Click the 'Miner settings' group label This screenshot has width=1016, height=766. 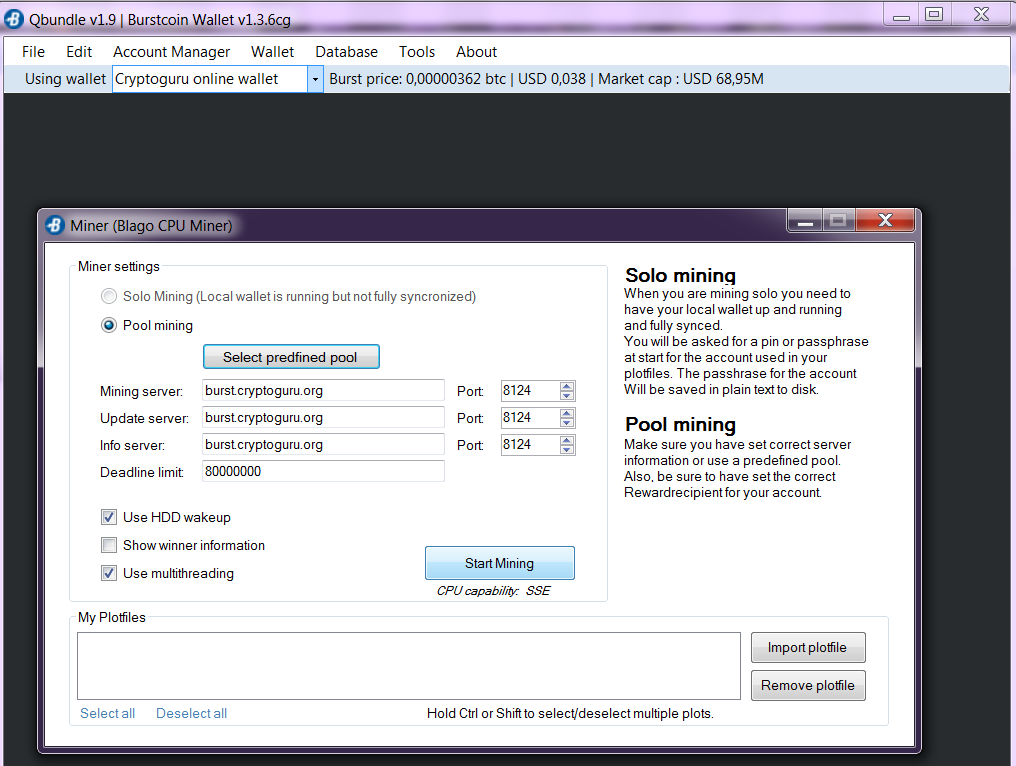[x=119, y=266]
